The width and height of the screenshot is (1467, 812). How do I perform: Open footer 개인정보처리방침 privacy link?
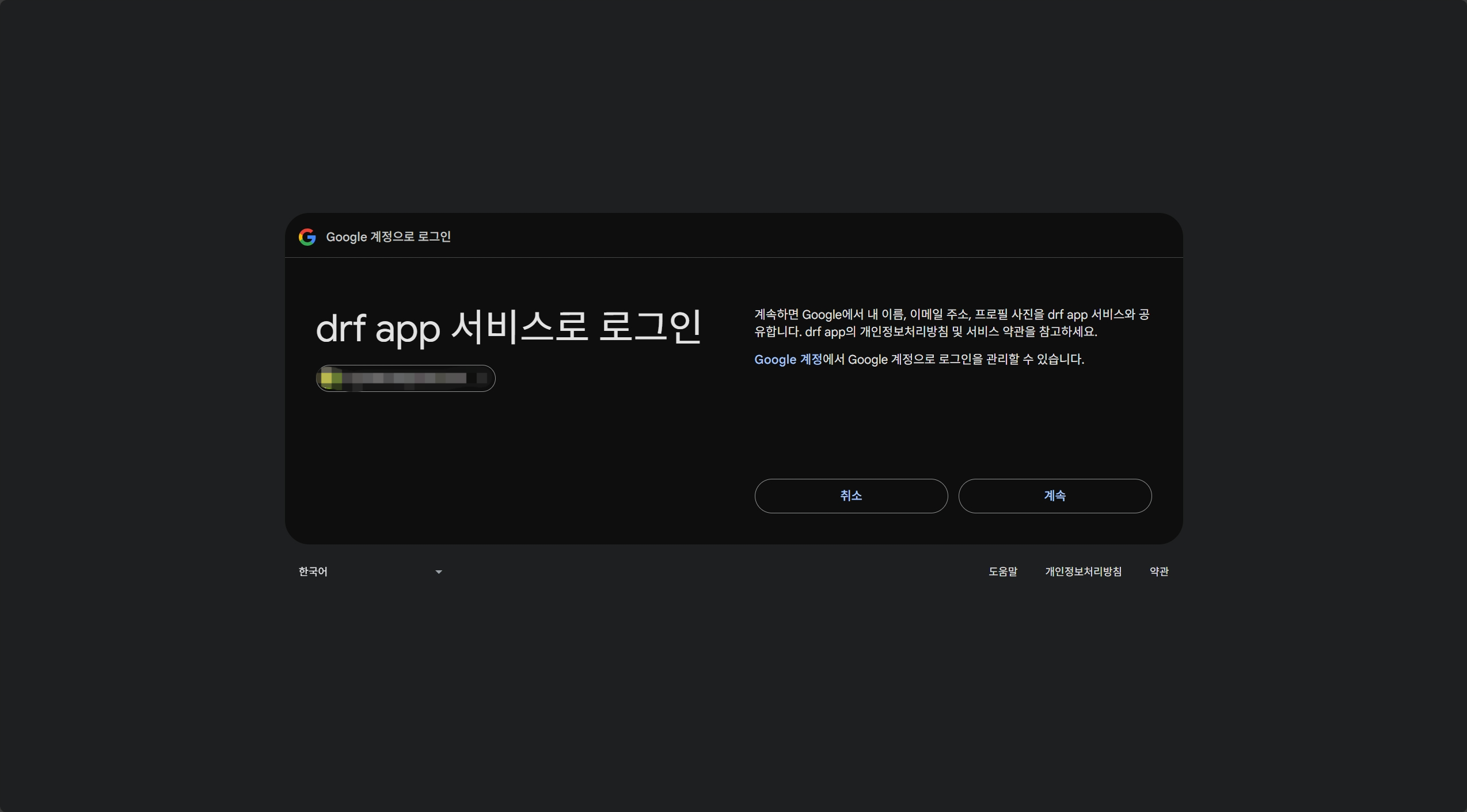click(1083, 571)
